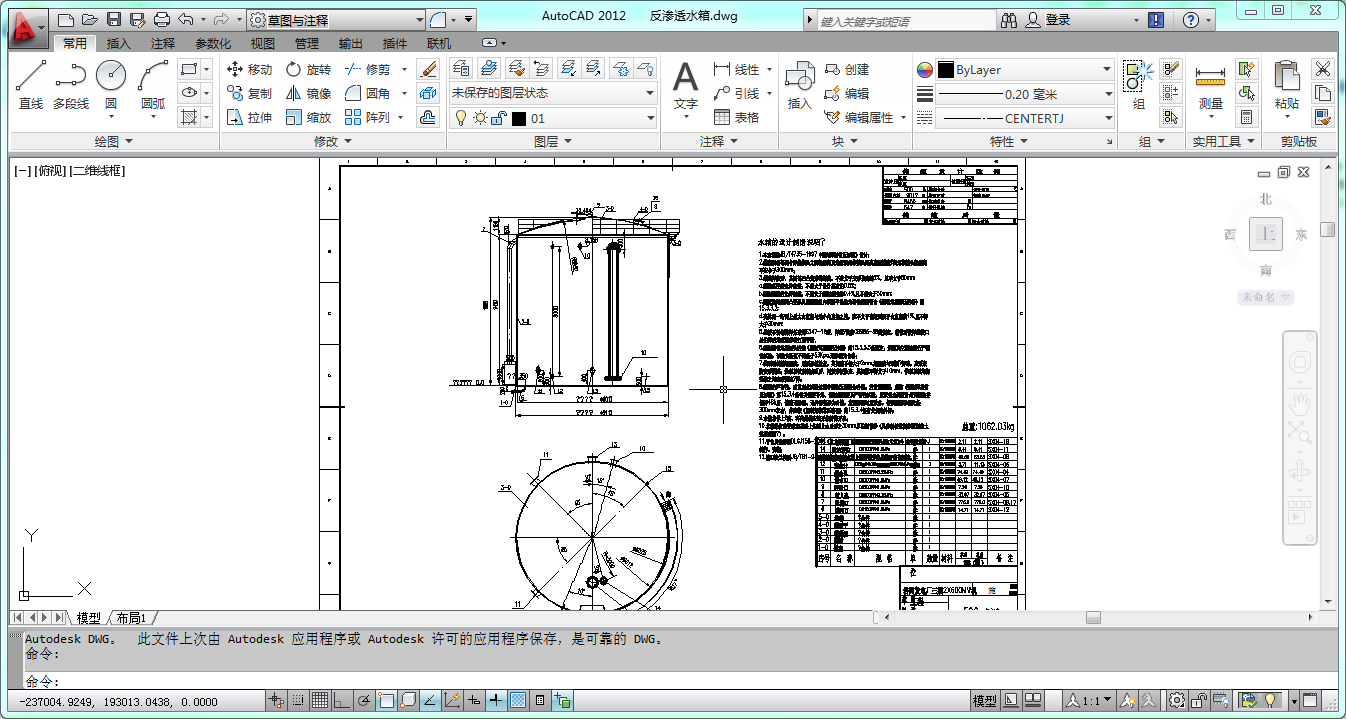Toggle the layer 01 on/off lightbulb

[461, 118]
